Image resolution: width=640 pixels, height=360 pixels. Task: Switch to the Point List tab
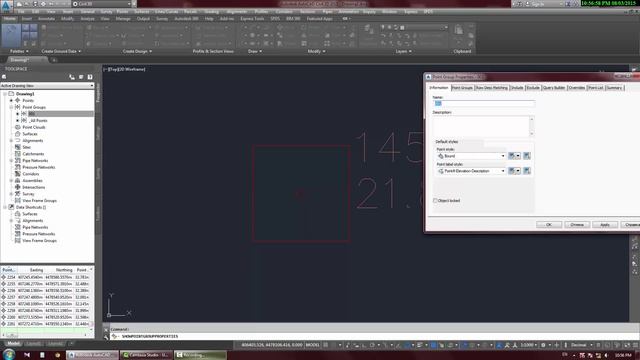click(x=596, y=88)
